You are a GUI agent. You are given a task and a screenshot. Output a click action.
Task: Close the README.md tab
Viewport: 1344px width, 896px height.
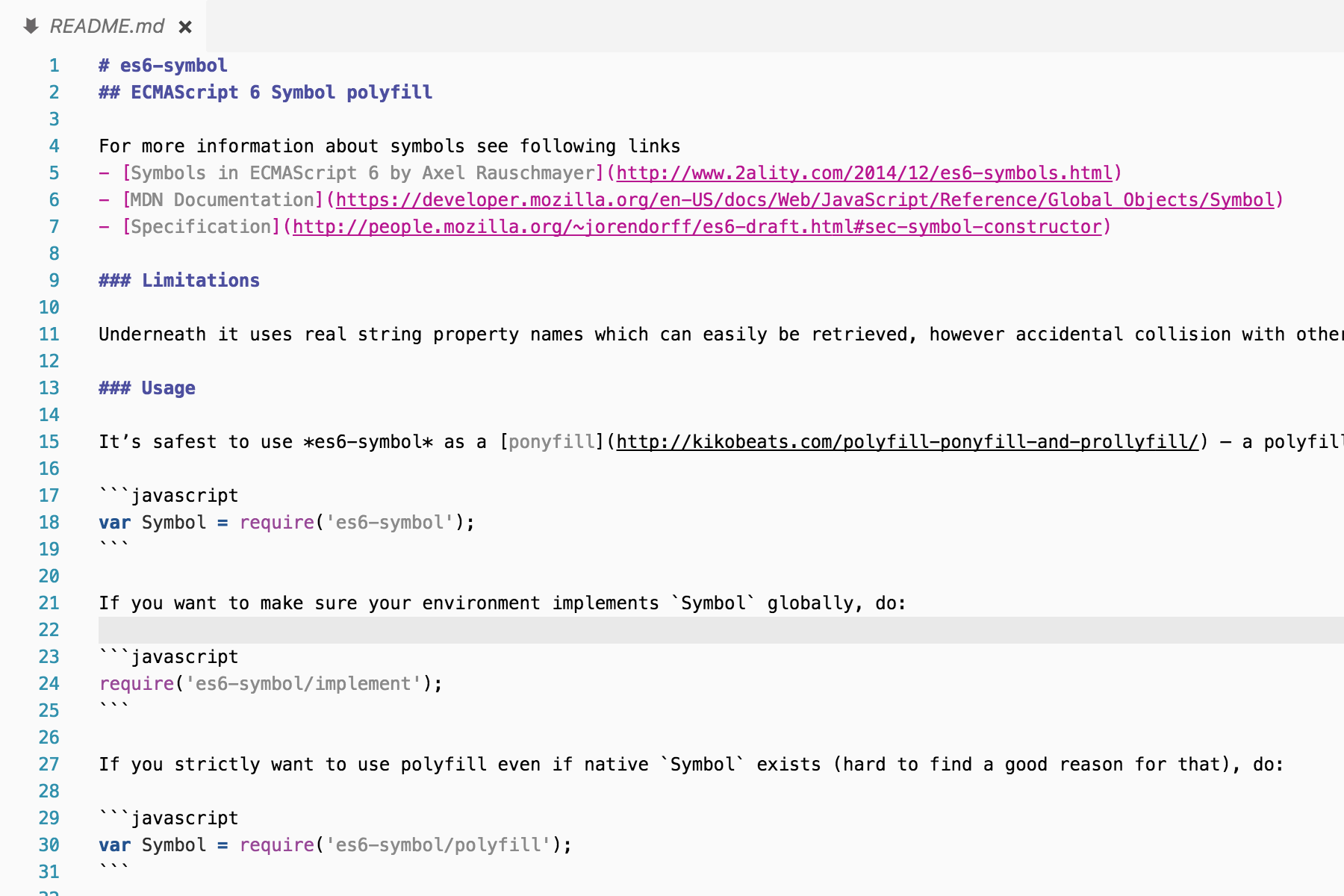185,27
